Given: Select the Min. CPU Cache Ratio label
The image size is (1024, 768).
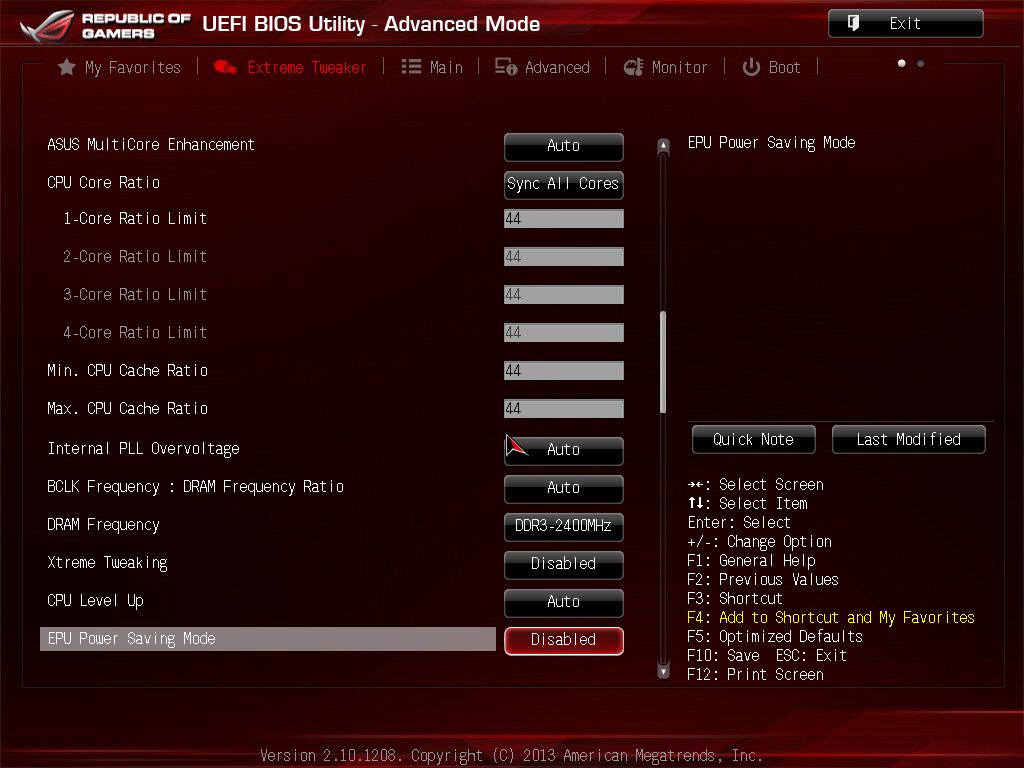Looking at the screenshot, I should [x=127, y=370].
